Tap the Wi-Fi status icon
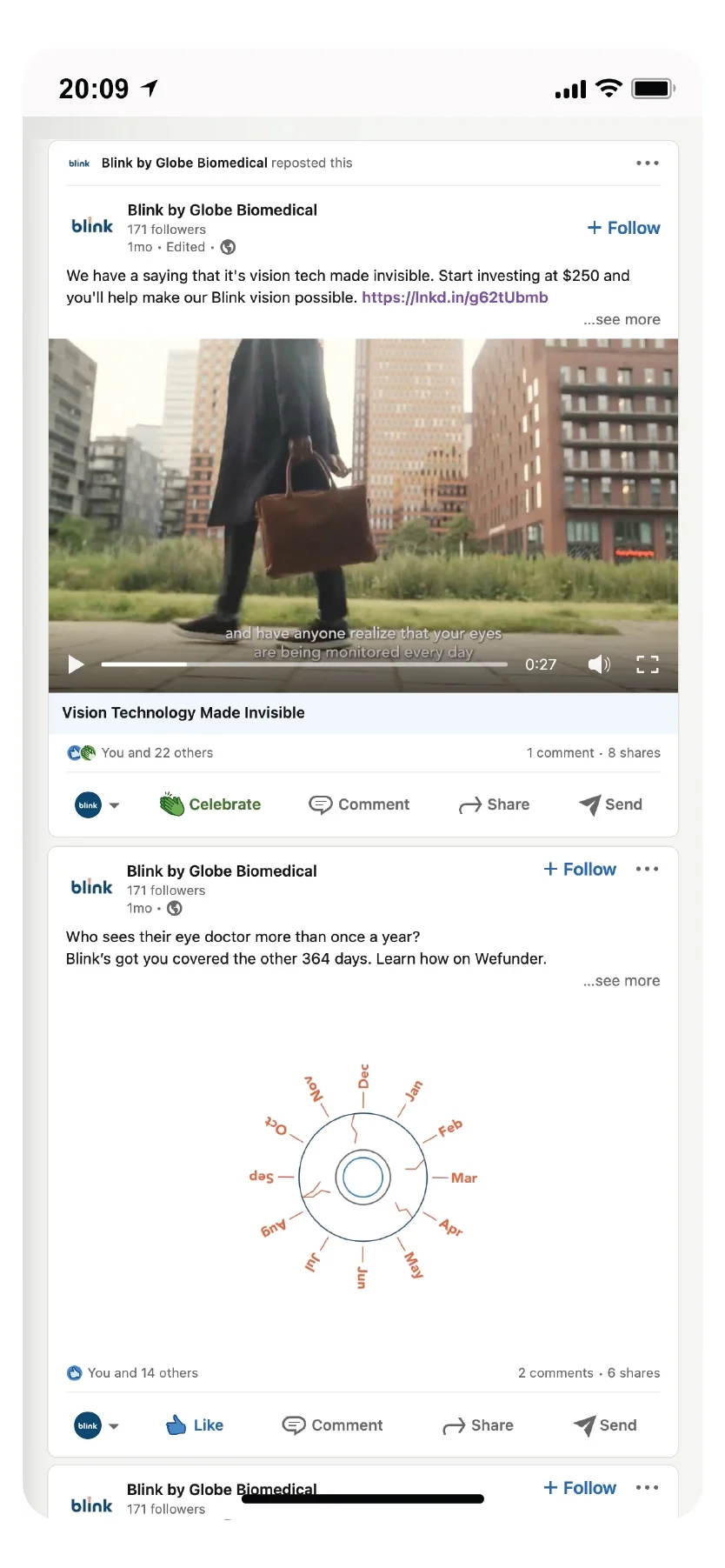The width and height of the screenshot is (725, 1568). pos(609,88)
